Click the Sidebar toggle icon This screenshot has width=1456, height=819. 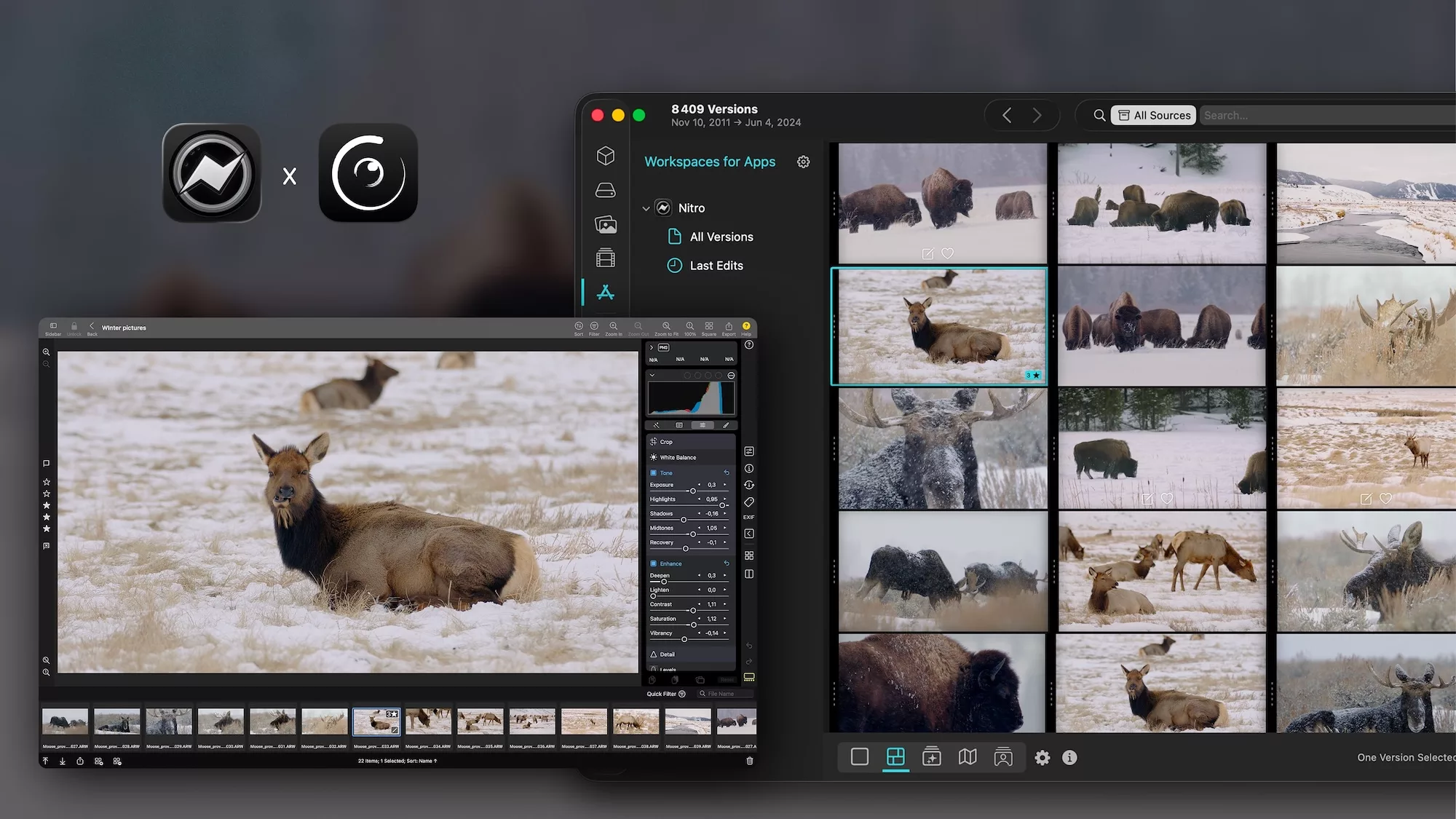(53, 326)
